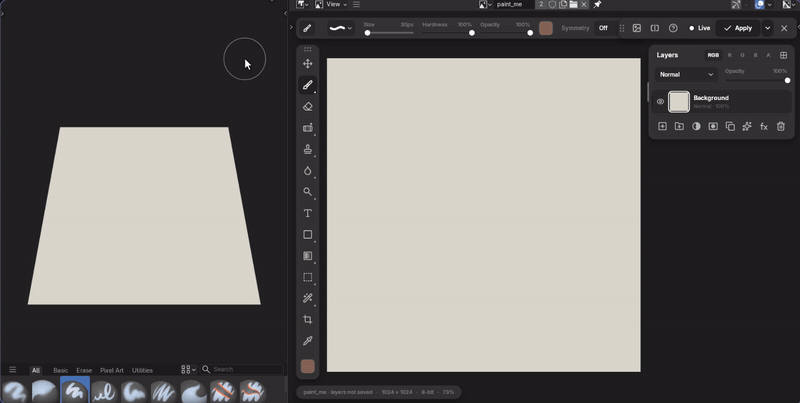Open the new image copy icon in header
This screenshot has width=800, height=403.
[563, 5]
